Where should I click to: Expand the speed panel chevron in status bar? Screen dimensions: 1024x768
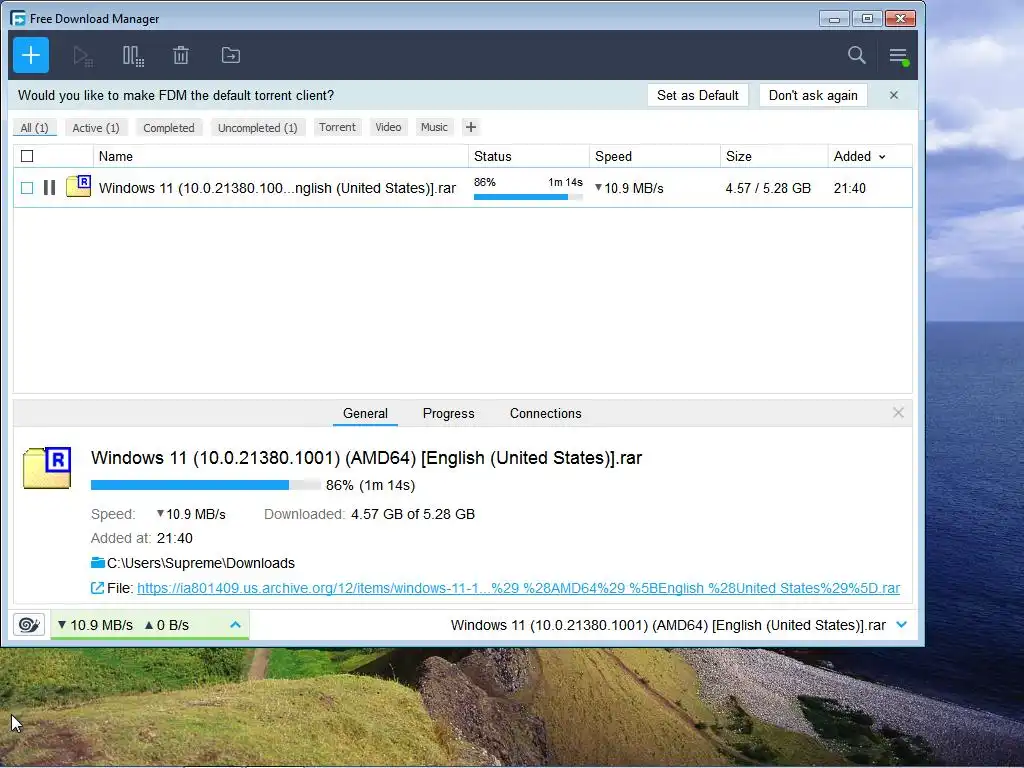coord(236,625)
